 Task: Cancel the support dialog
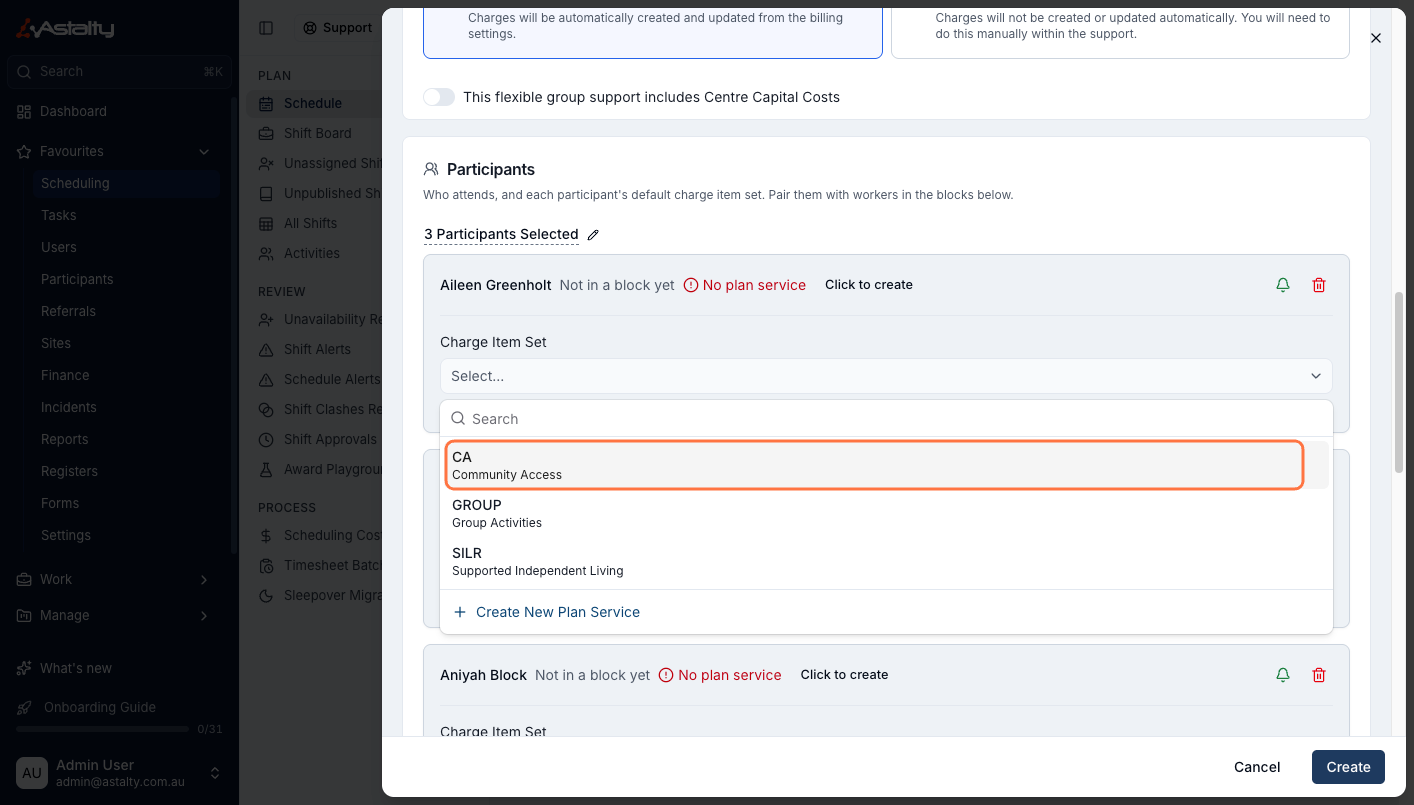point(1257,767)
